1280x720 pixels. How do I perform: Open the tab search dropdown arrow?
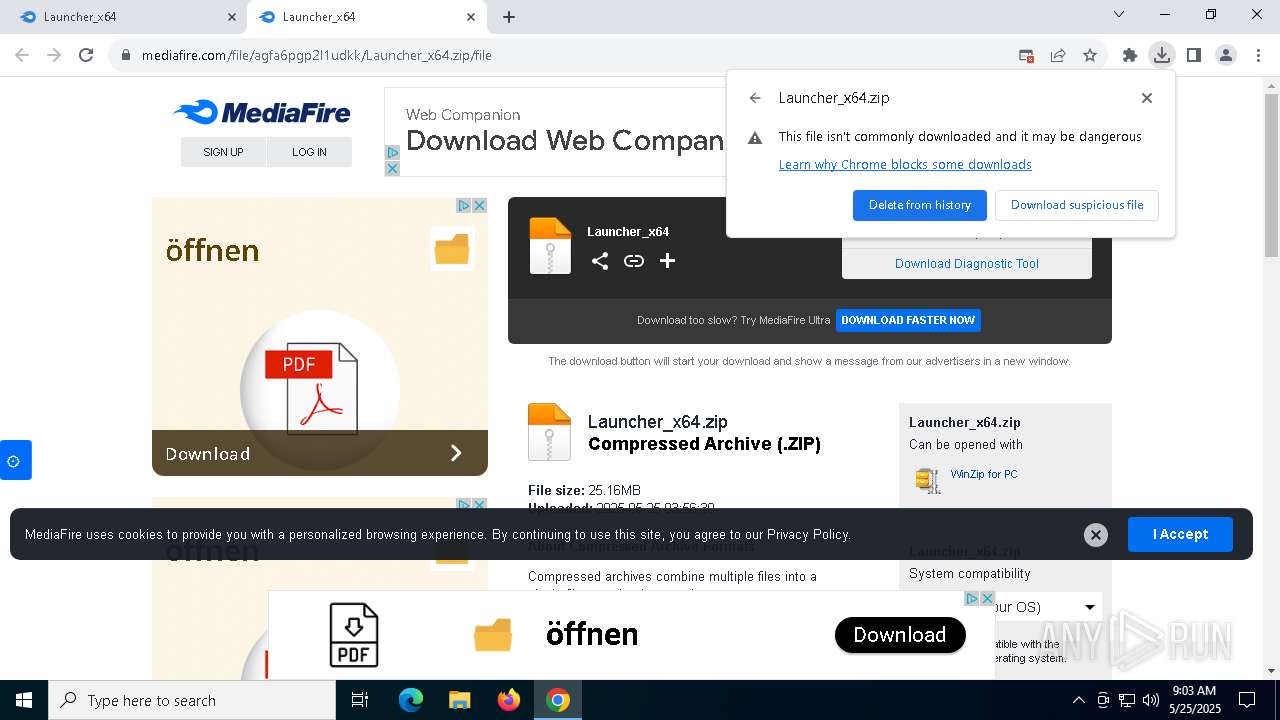point(1119,15)
